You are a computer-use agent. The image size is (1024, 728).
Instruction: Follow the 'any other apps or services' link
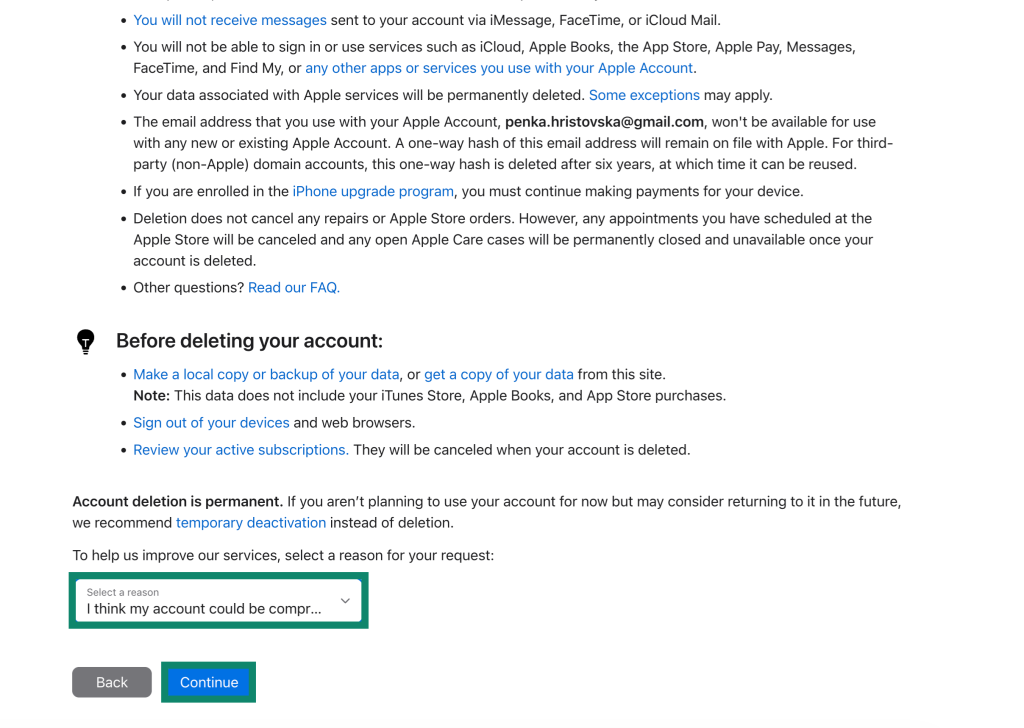click(x=499, y=68)
